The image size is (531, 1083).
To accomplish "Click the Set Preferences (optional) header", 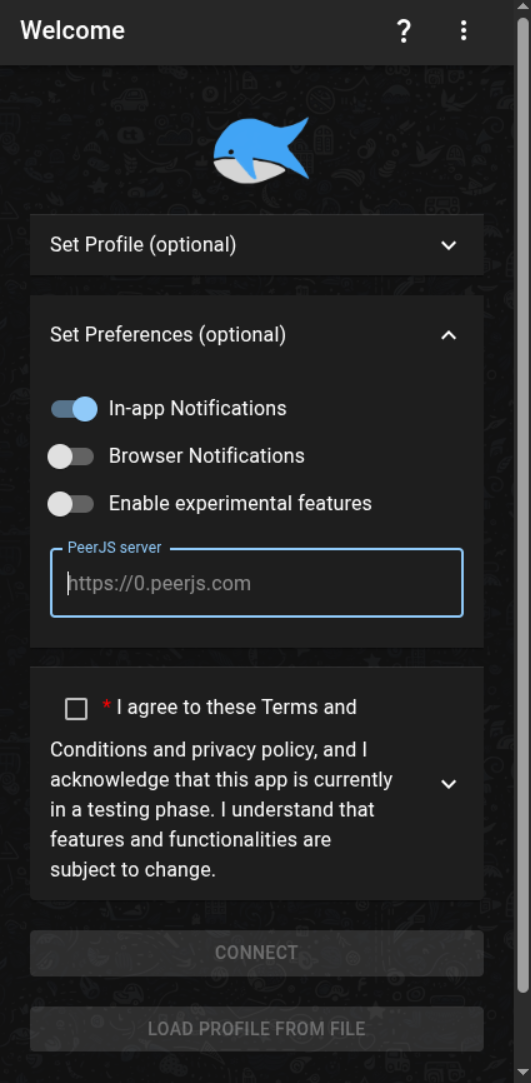I will tap(257, 335).
